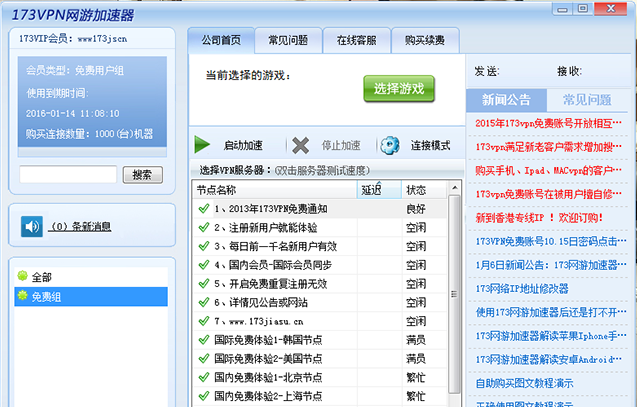This screenshot has width=637, height=407.
Task: Click checkmark icon of 7、www.173jiasu.cn row
Action: tap(204, 321)
